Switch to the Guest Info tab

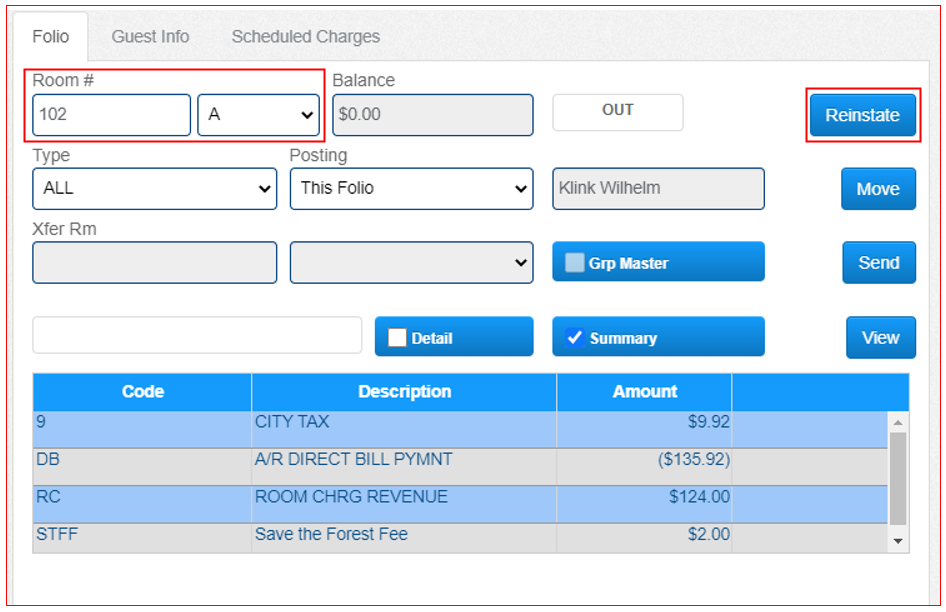150,37
